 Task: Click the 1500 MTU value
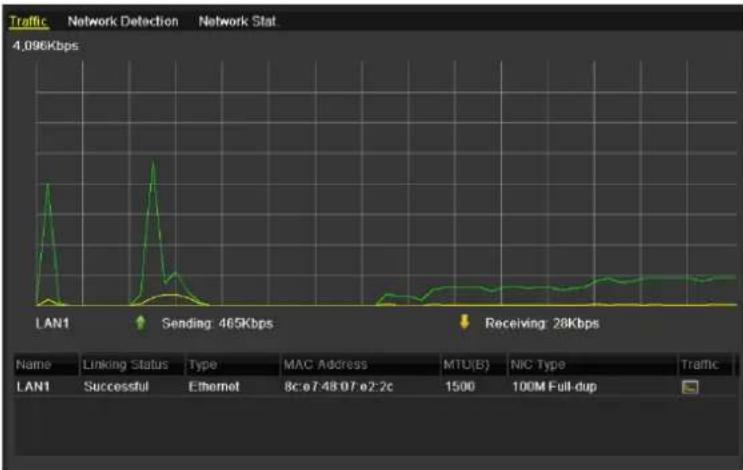[460, 387]
